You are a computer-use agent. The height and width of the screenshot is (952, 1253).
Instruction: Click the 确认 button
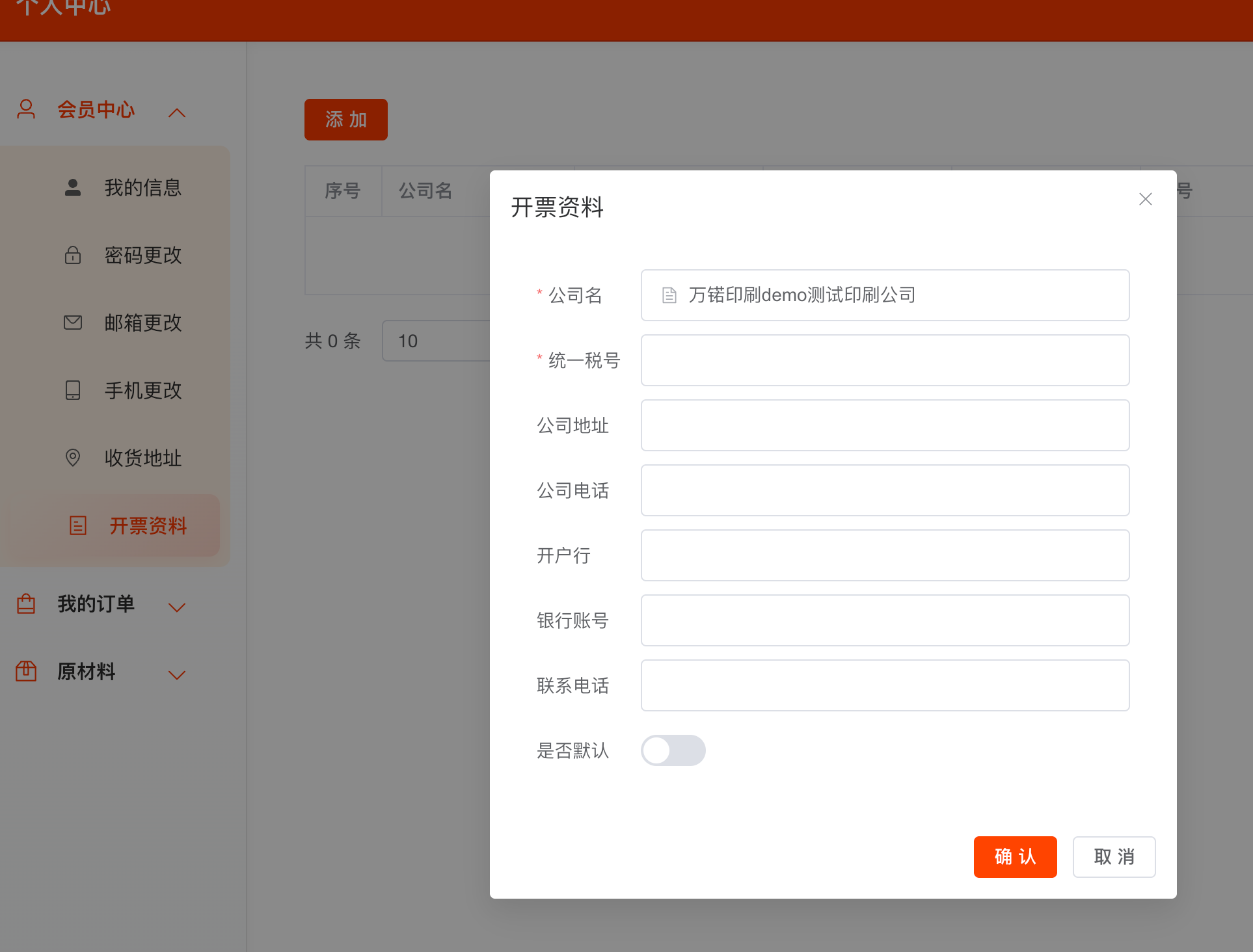1015,857
